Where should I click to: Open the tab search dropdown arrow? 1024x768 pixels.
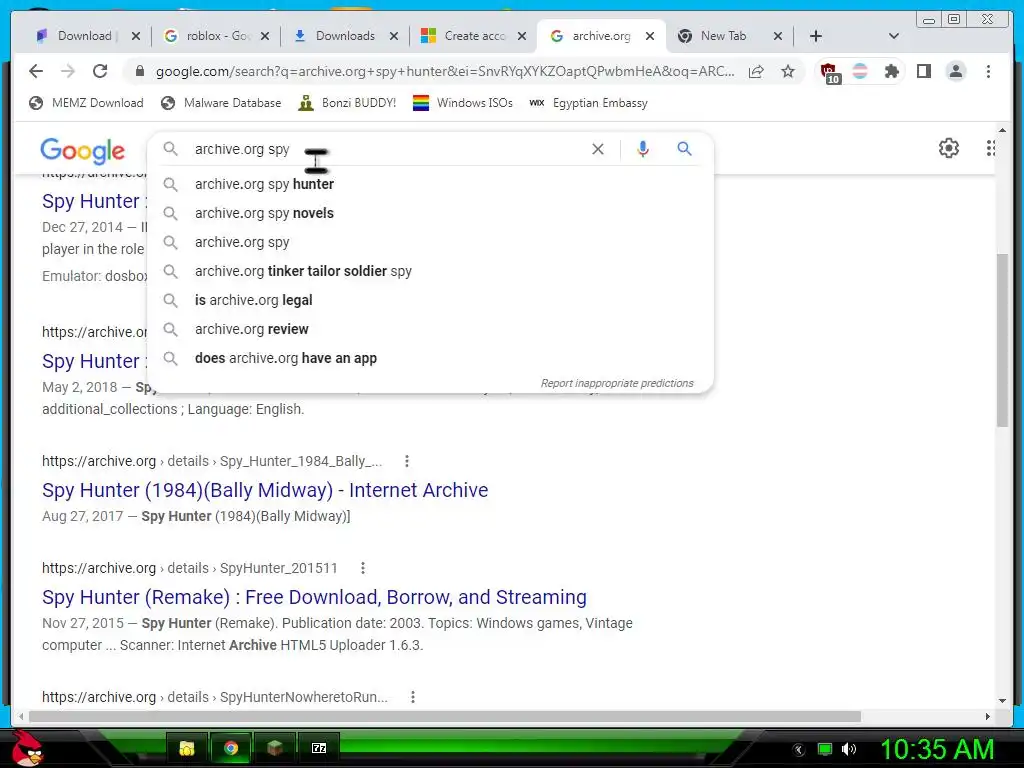894,36
